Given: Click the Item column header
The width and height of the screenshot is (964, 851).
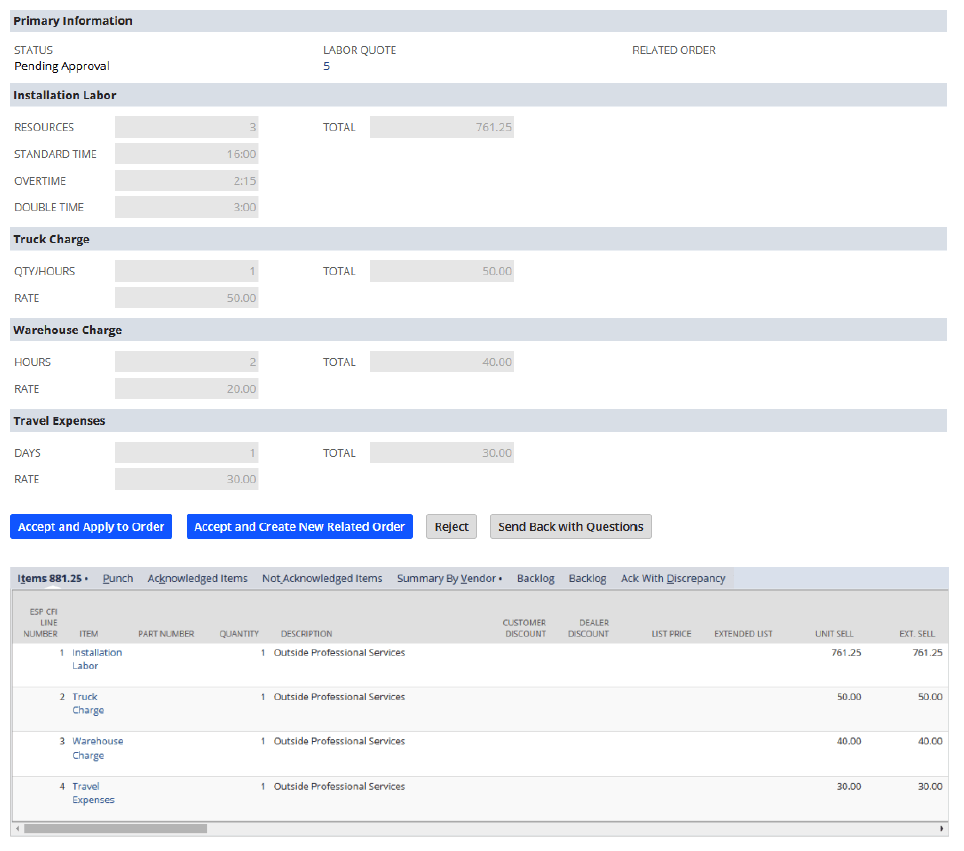Looking at the screenshot, I should tap(89, 633).
